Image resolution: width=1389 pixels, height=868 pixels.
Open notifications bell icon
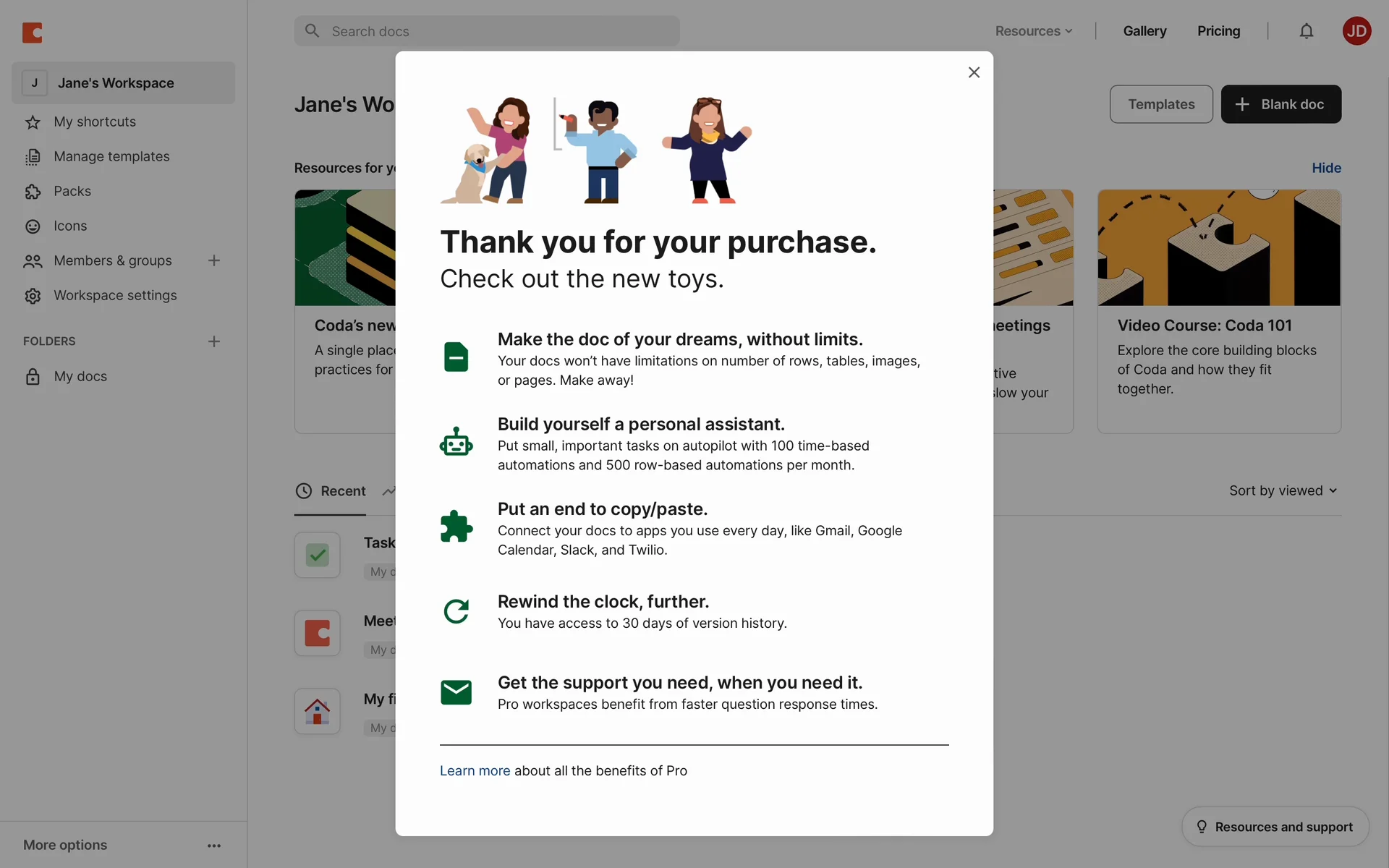click(1306, 31)
